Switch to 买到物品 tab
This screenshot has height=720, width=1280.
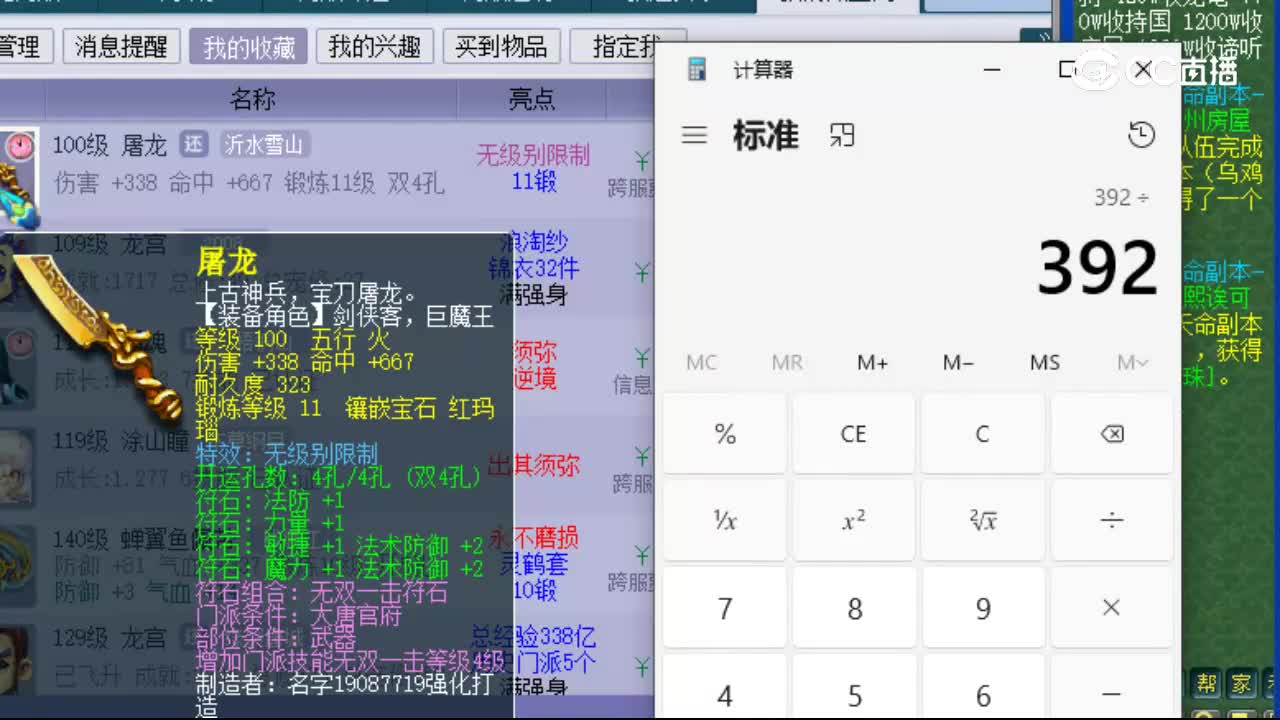coord(501,46)
